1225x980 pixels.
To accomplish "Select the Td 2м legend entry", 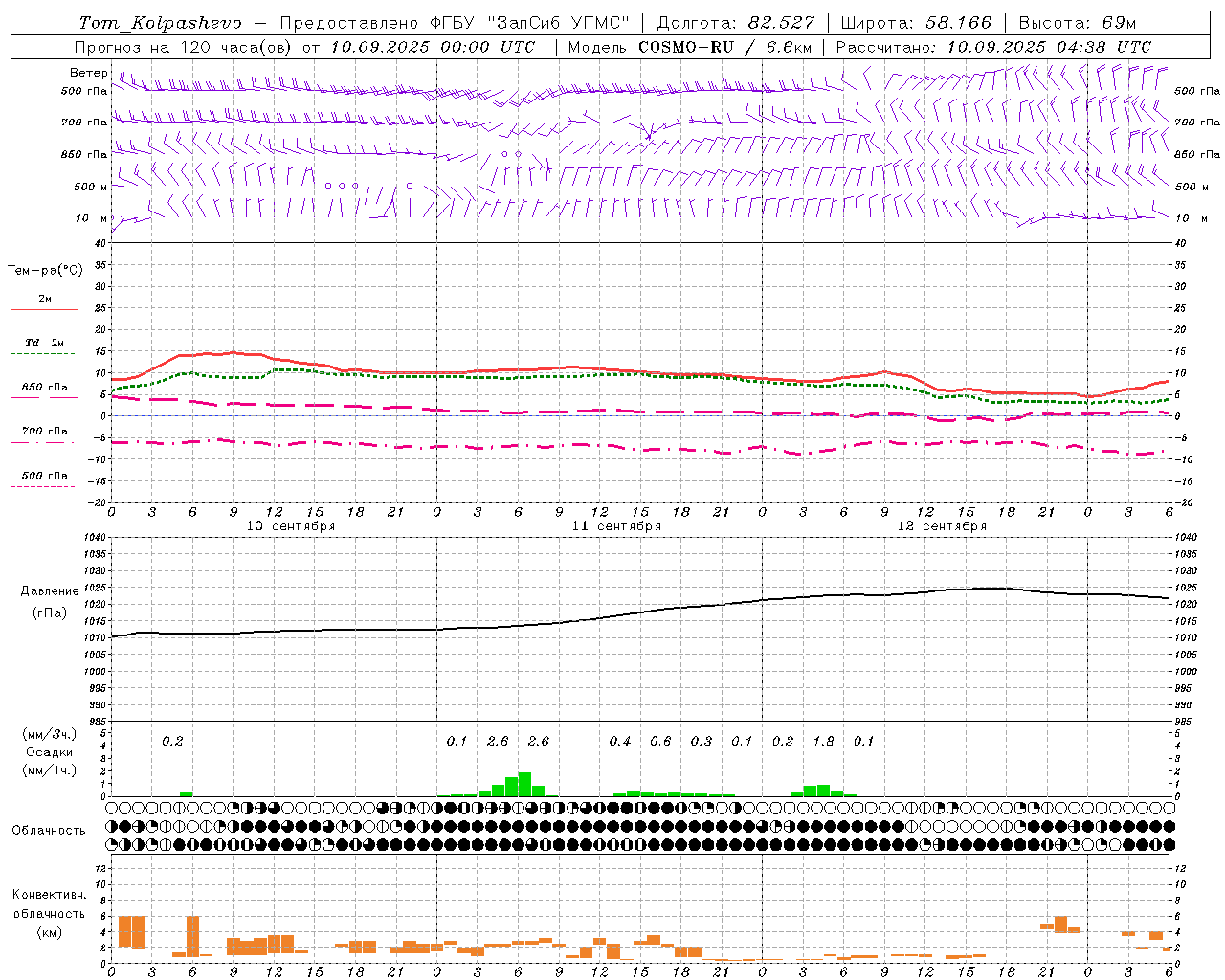I will (x=45, y=343).
